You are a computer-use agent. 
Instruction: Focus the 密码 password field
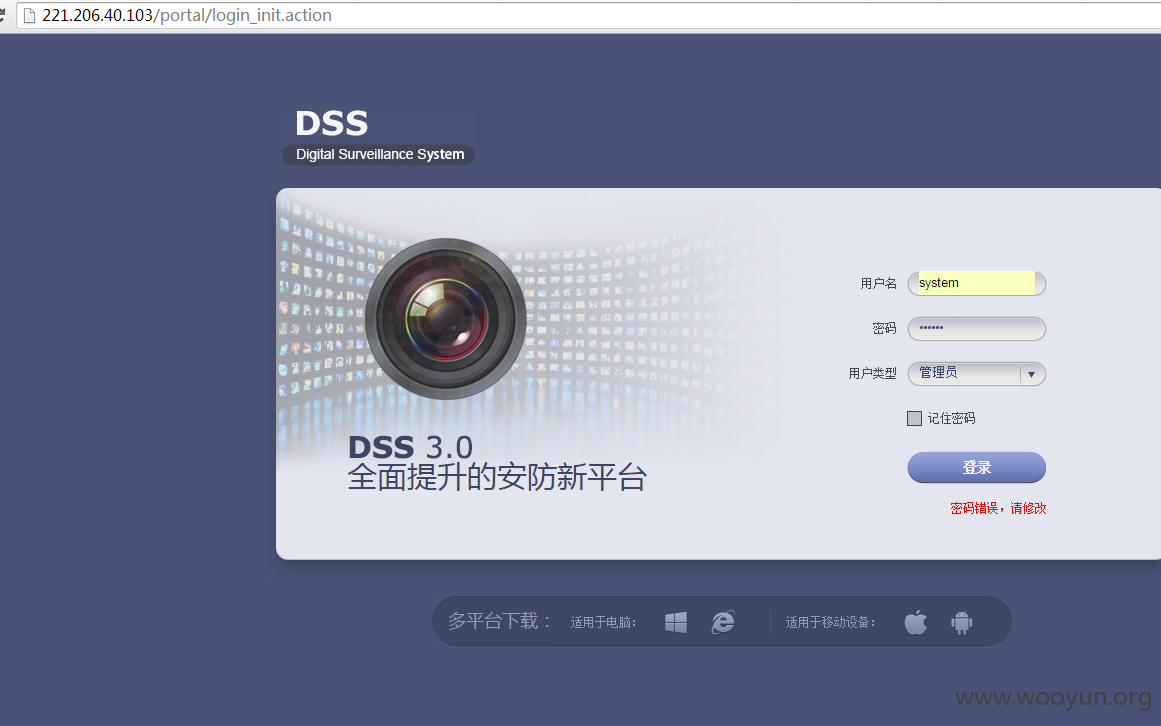(977, 329)
